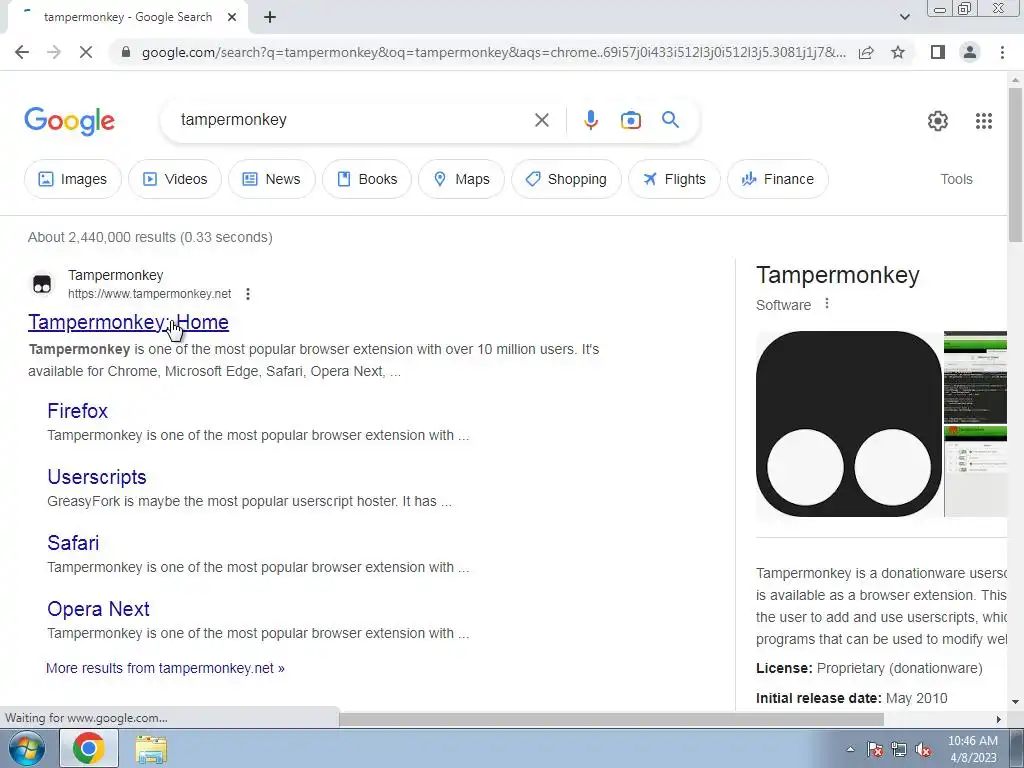Viewport: 1024px width, 768px height.
Task: Click the vertical scrollbar thumb
Action: click(1015, 165)
